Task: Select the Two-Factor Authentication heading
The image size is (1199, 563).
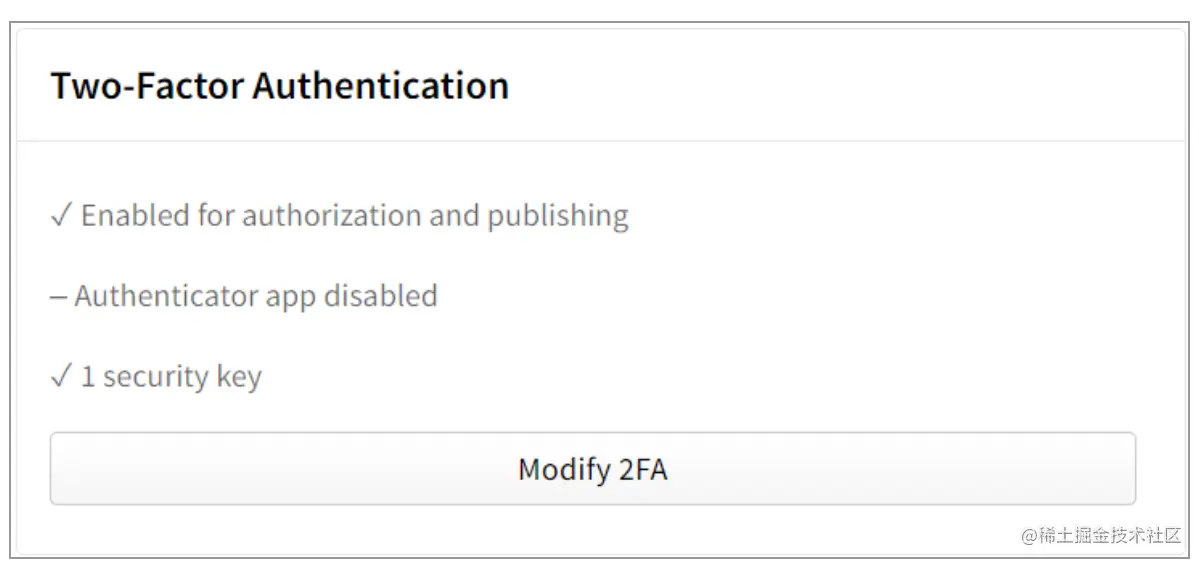Action: (x=279, y=86)
